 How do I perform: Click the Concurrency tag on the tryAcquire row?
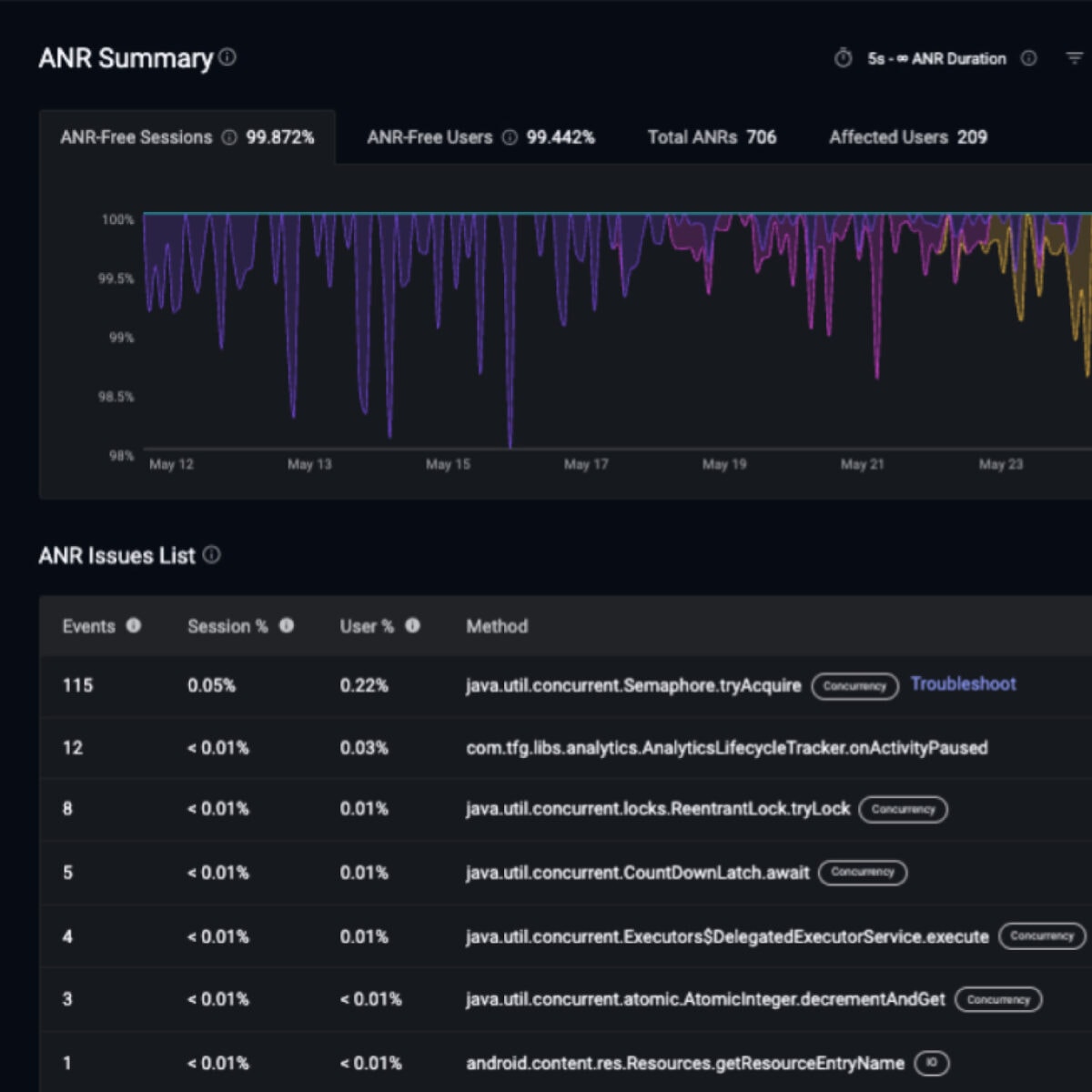854,687
